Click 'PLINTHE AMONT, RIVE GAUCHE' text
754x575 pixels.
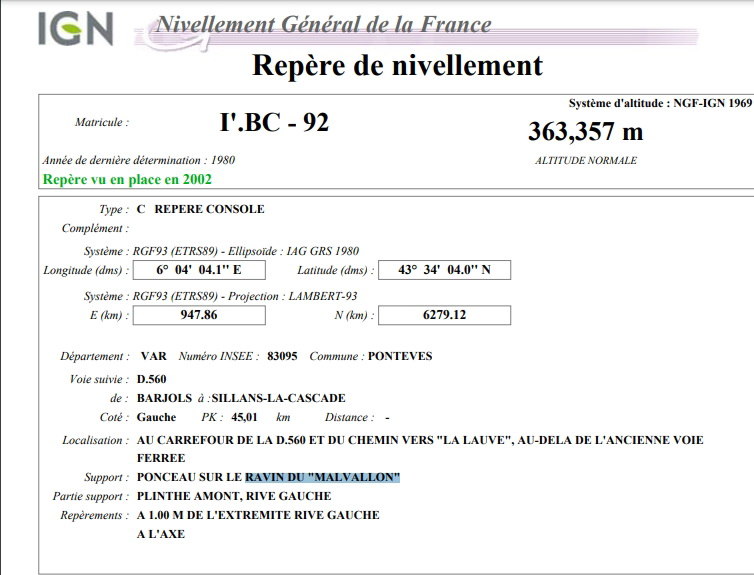coord(234,496)
